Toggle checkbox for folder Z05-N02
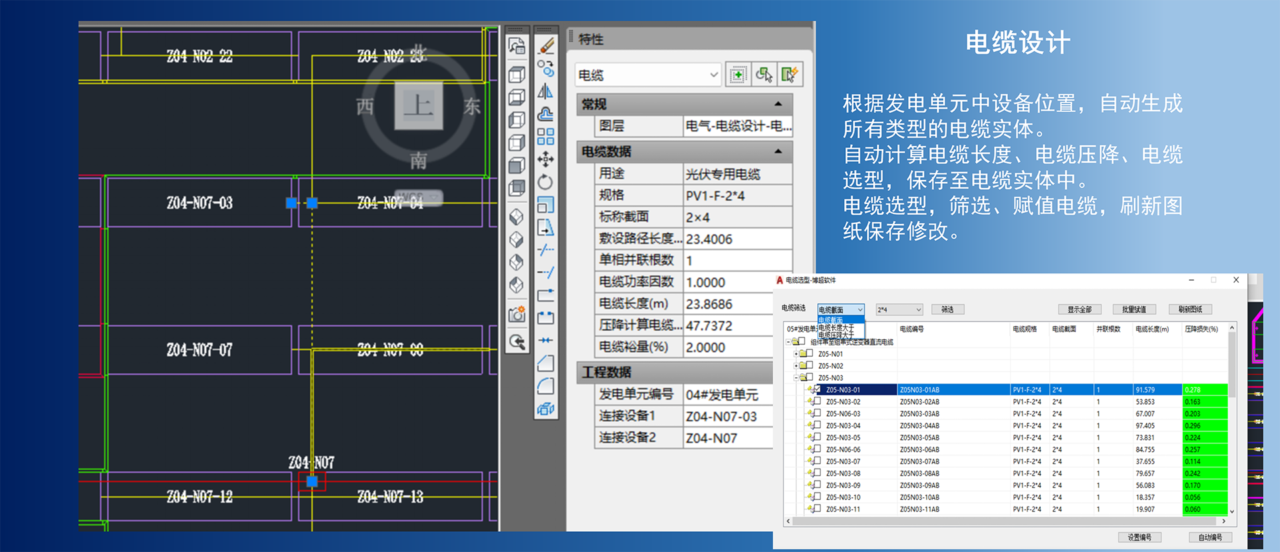 (809, 365)
